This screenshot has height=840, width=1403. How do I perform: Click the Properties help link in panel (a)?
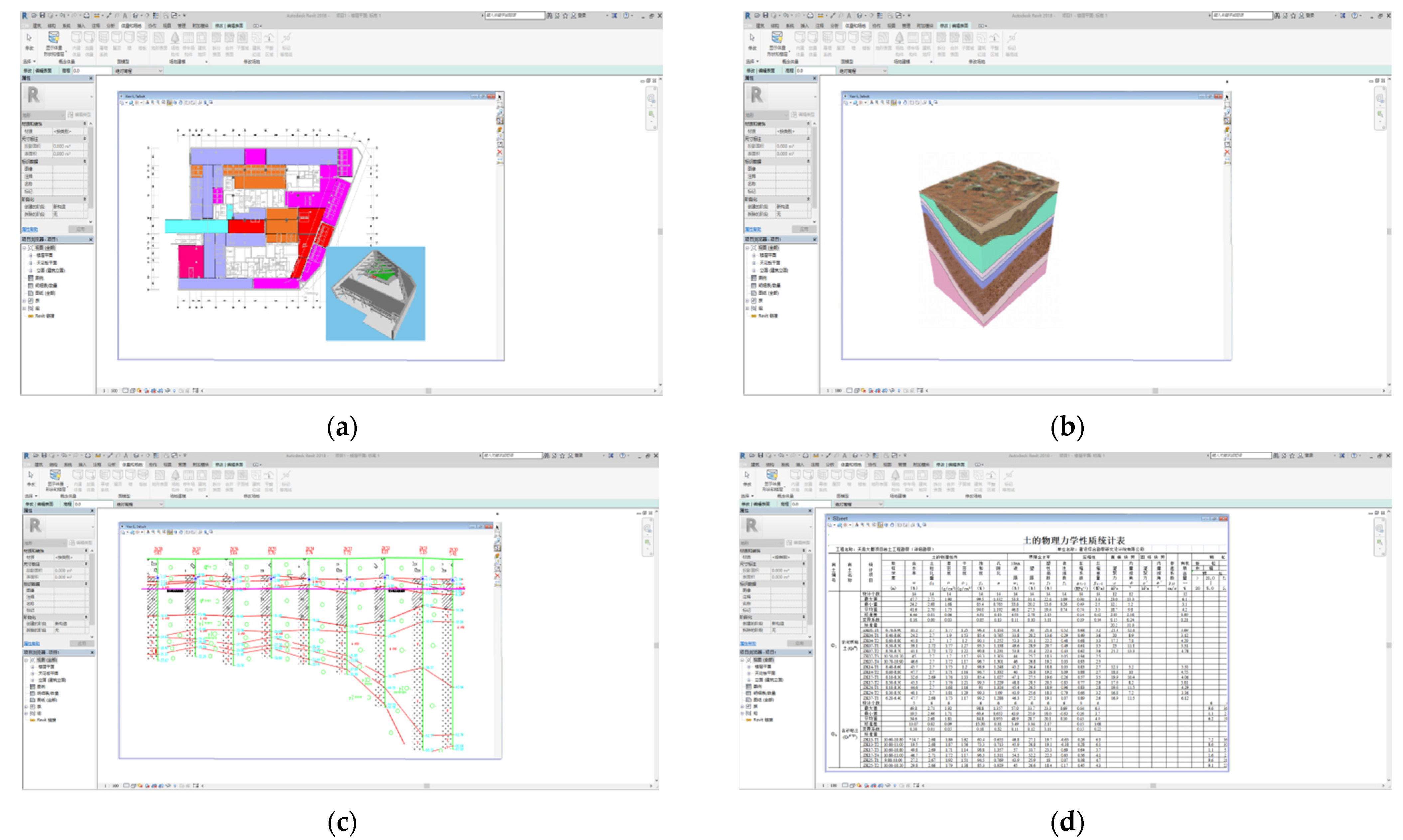(x=30, y=229)
